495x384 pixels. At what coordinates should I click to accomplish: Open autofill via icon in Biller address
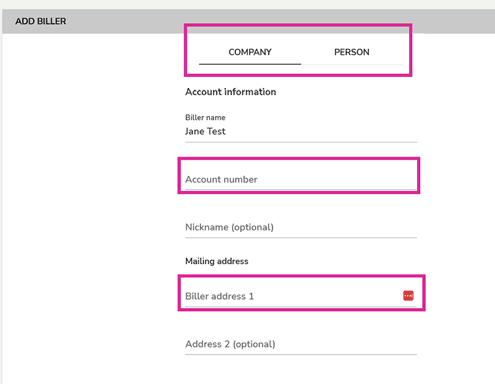click(x=408, y=296)
